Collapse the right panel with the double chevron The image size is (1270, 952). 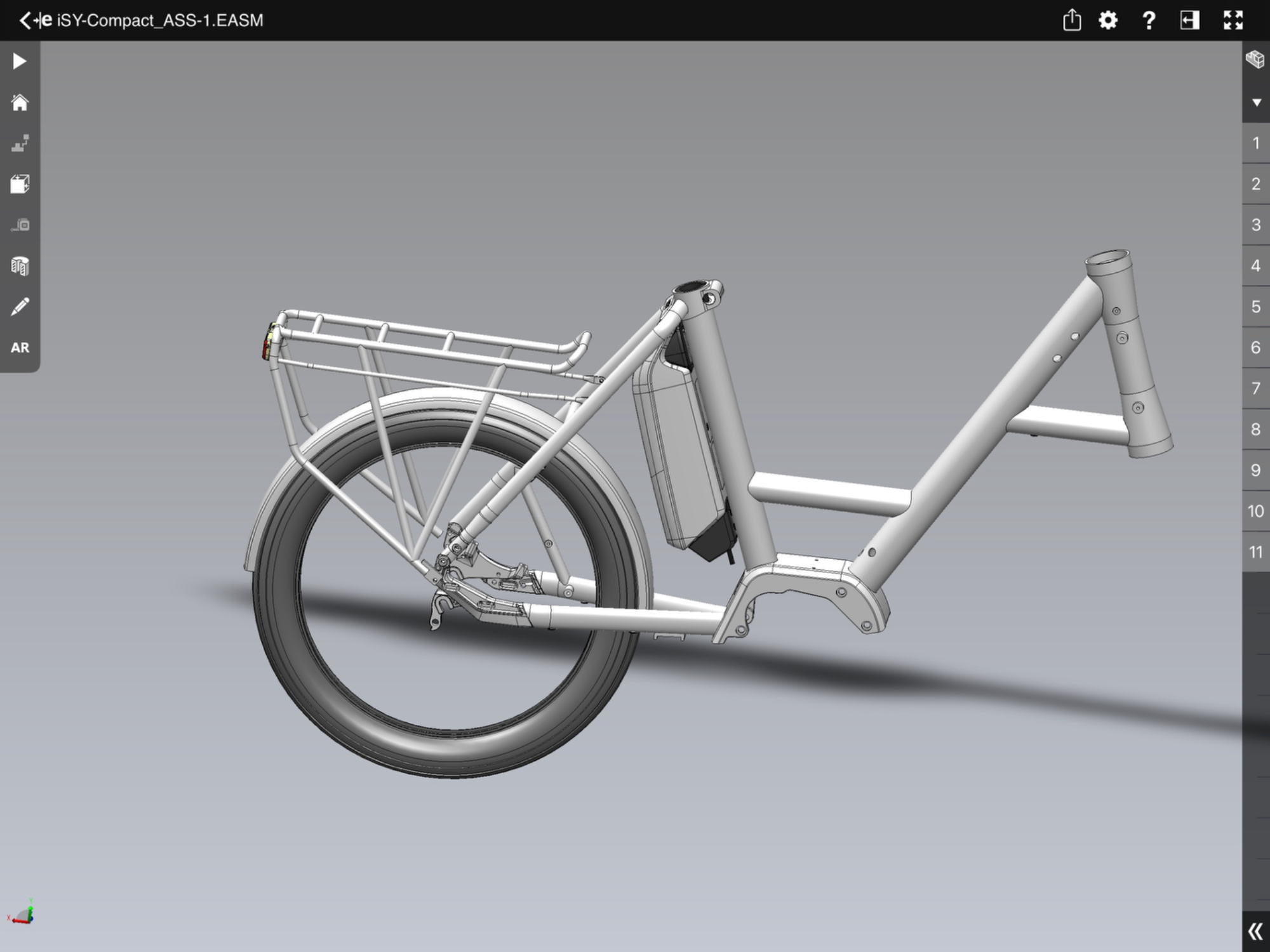1255,931
